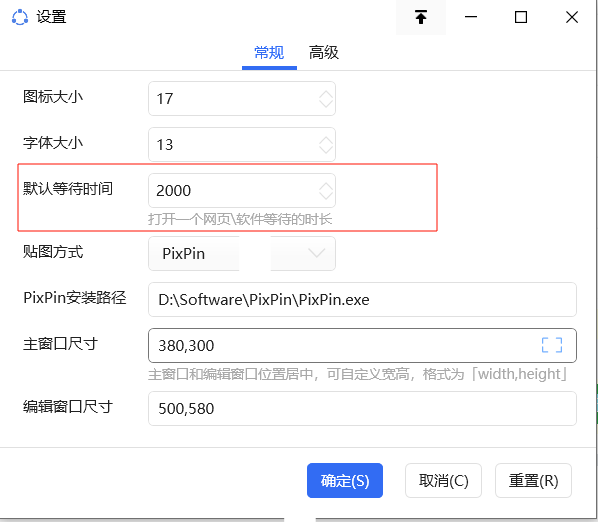Click the pin-to-top arrow icon
Screen dimensions: 598x522
click(421, 17)
